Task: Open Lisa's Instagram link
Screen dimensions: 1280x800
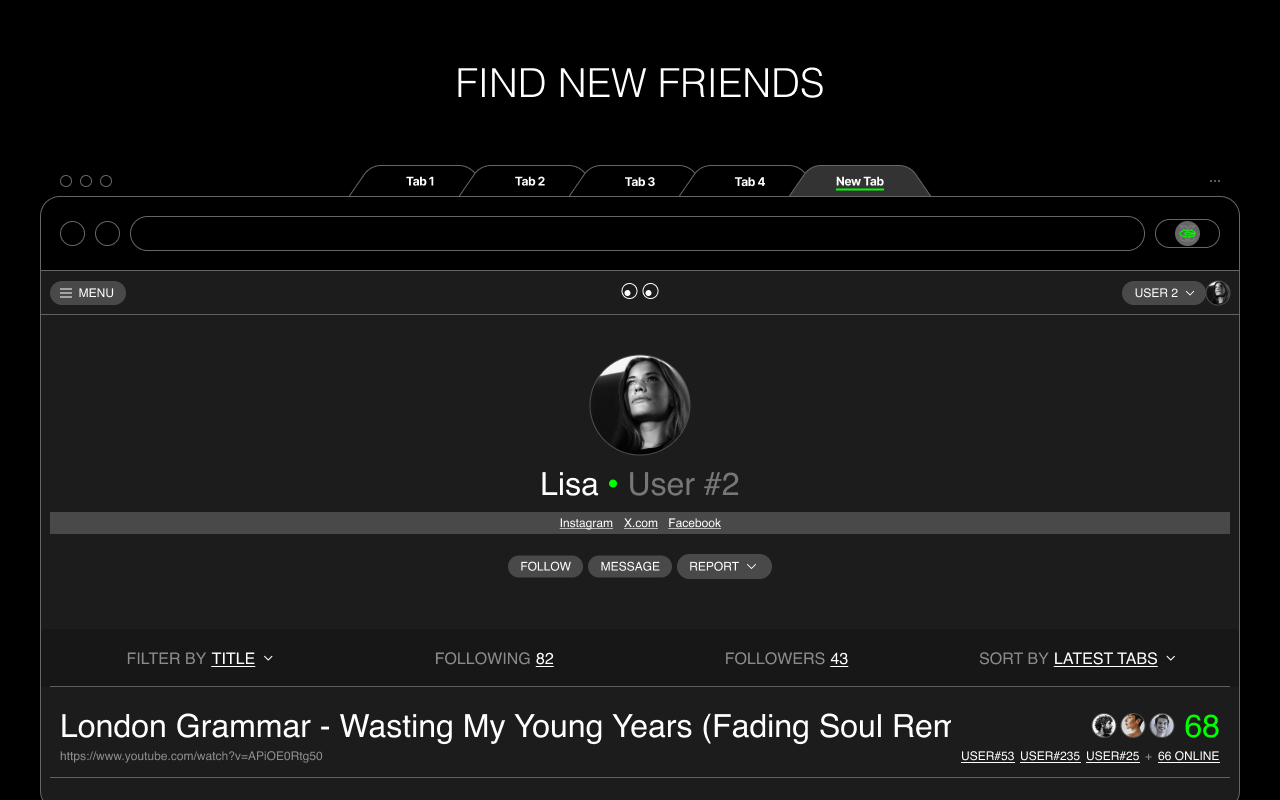Action: (x=586, y=523)
